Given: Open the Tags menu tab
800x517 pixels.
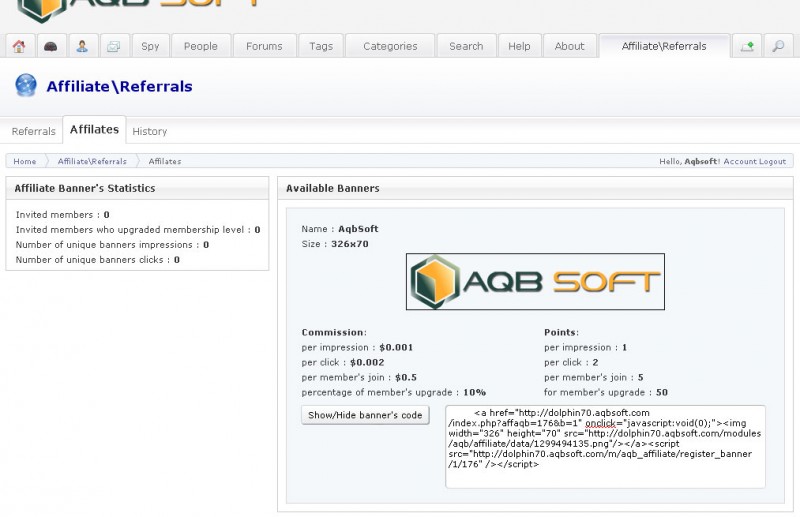Looking at the screenshot, I should click(x=321, y=46).
